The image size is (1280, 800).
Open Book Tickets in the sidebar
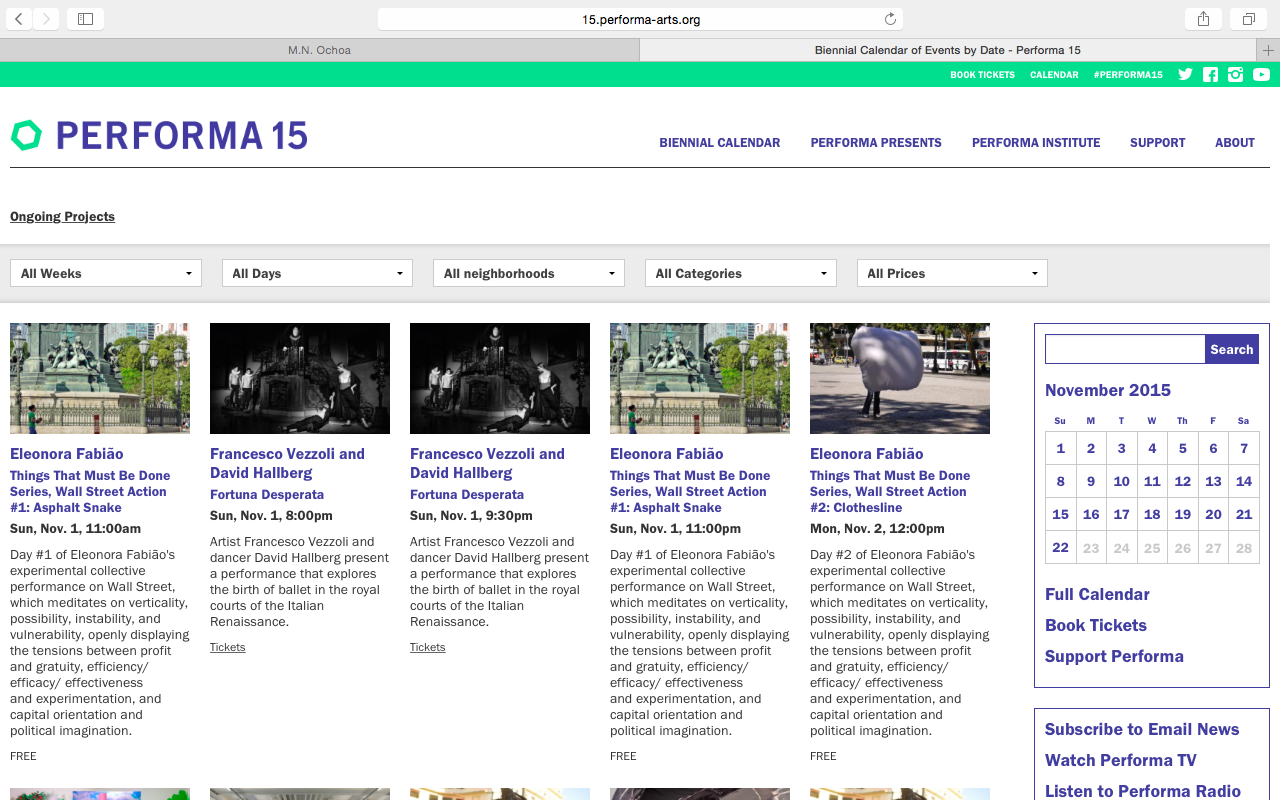point(1096,625)
